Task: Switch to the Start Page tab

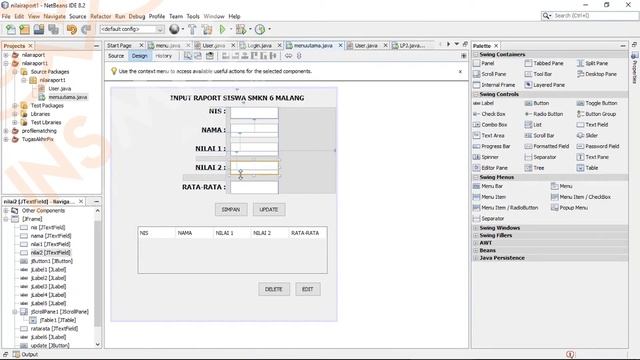Action: 119,45
